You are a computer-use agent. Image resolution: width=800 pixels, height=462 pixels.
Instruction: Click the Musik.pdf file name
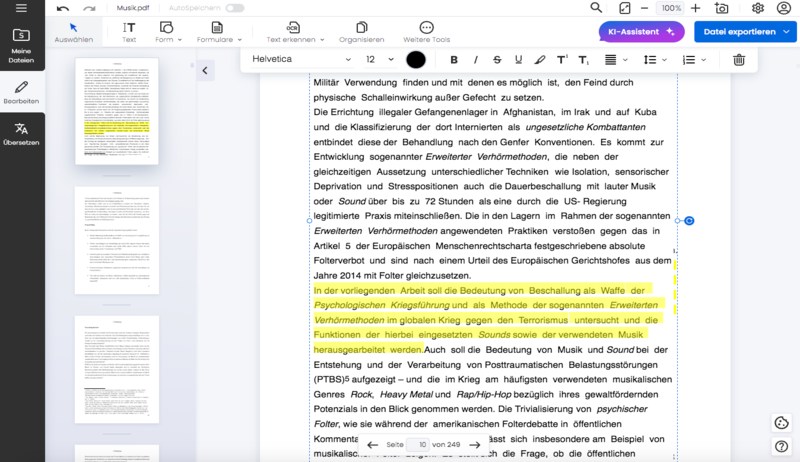coord(133,8)
